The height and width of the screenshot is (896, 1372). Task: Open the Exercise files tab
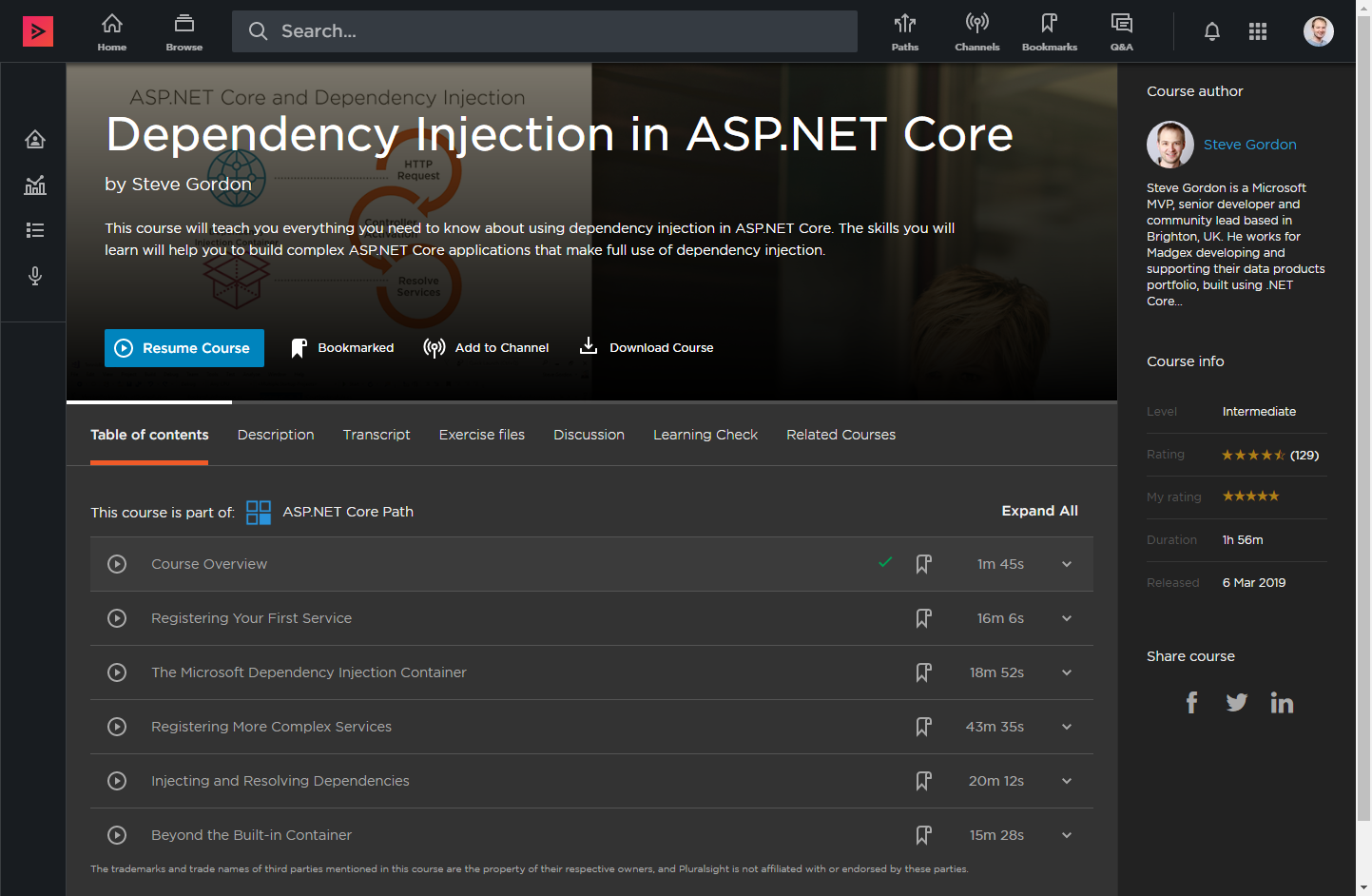481,435
